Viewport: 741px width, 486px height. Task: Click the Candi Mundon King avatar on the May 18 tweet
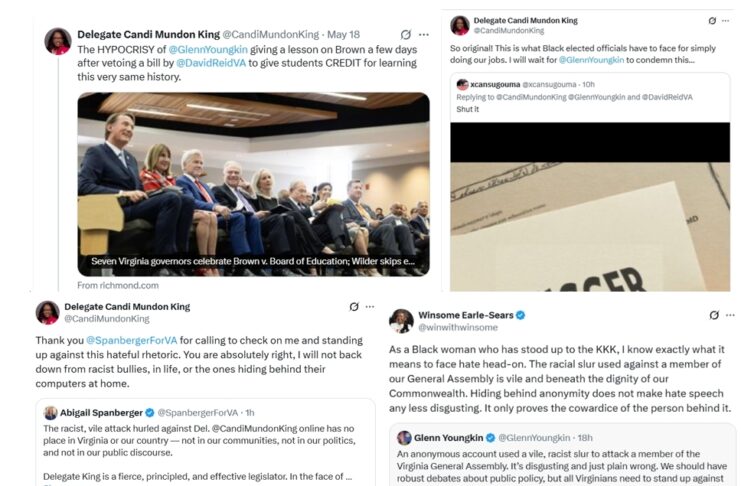(58, 41)
